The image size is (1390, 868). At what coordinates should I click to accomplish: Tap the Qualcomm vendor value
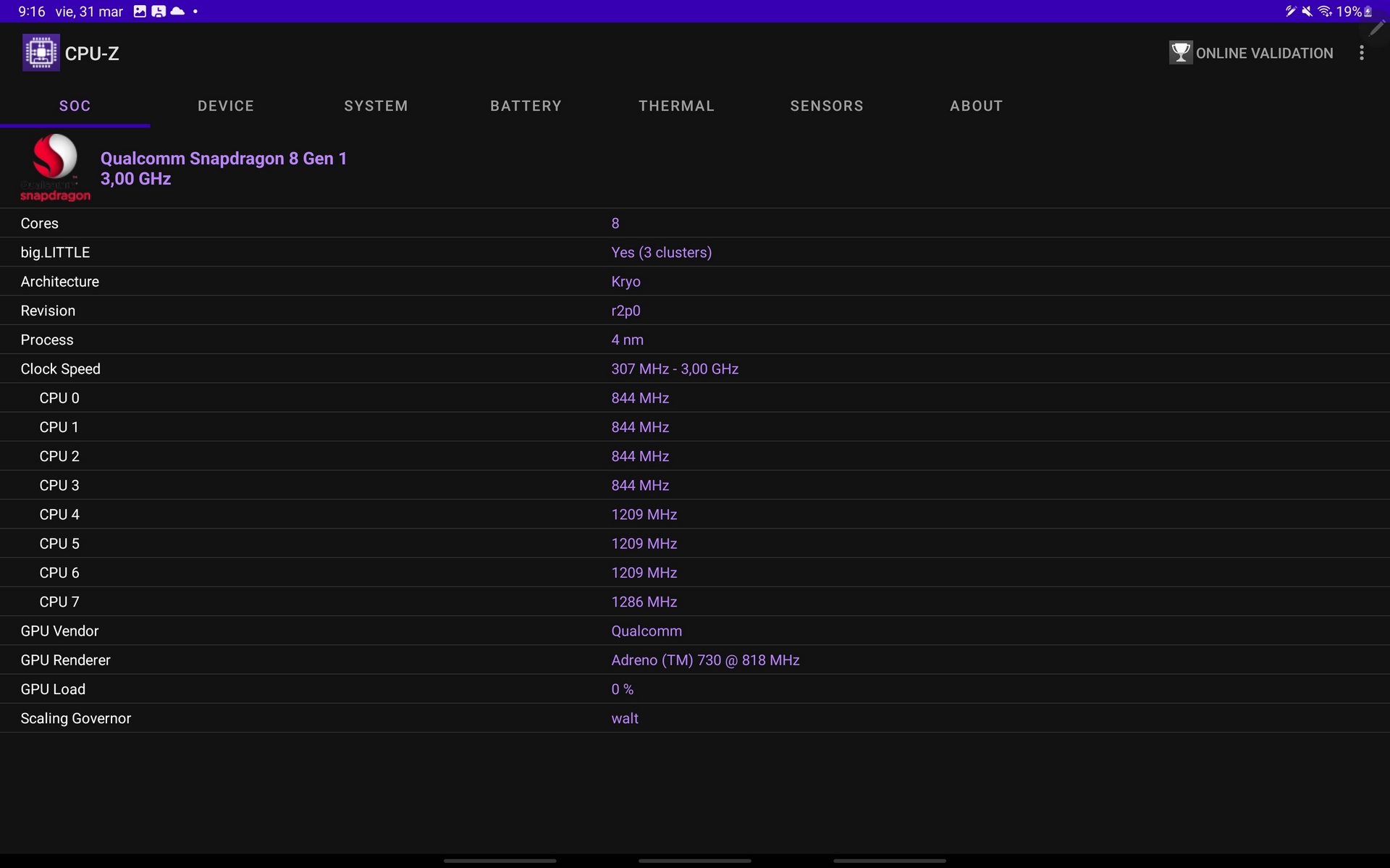[x=646, y=631]
